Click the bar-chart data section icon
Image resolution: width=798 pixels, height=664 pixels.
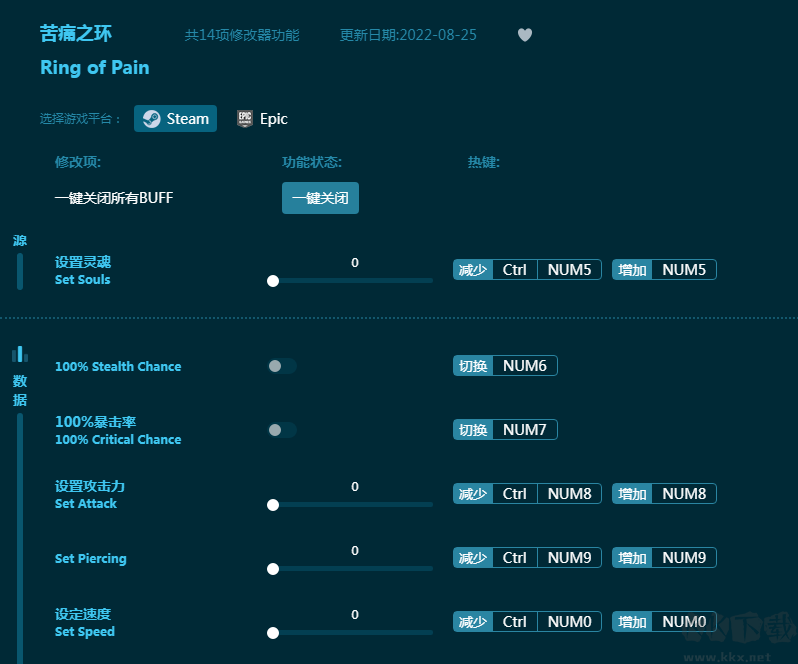point(20,354)
